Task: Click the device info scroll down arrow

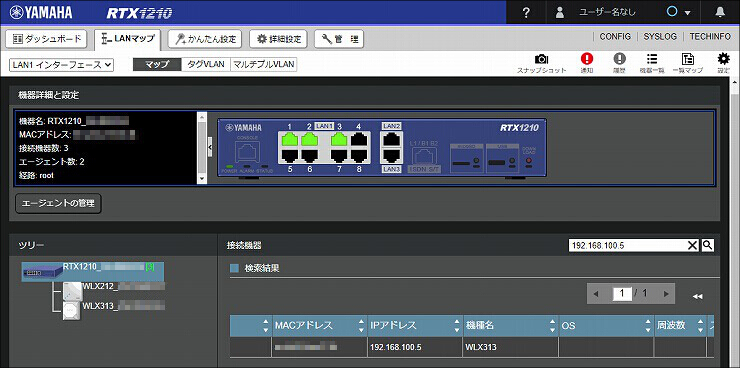Action: (x=202, y=179)
